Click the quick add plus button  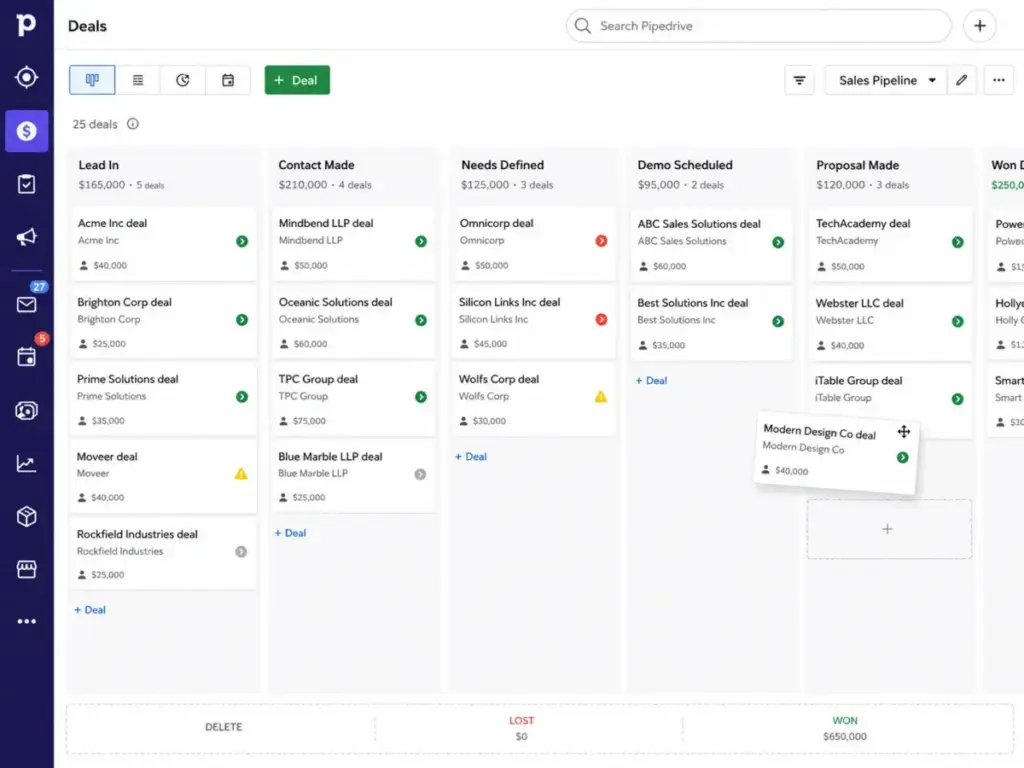(x=980, y=26)
